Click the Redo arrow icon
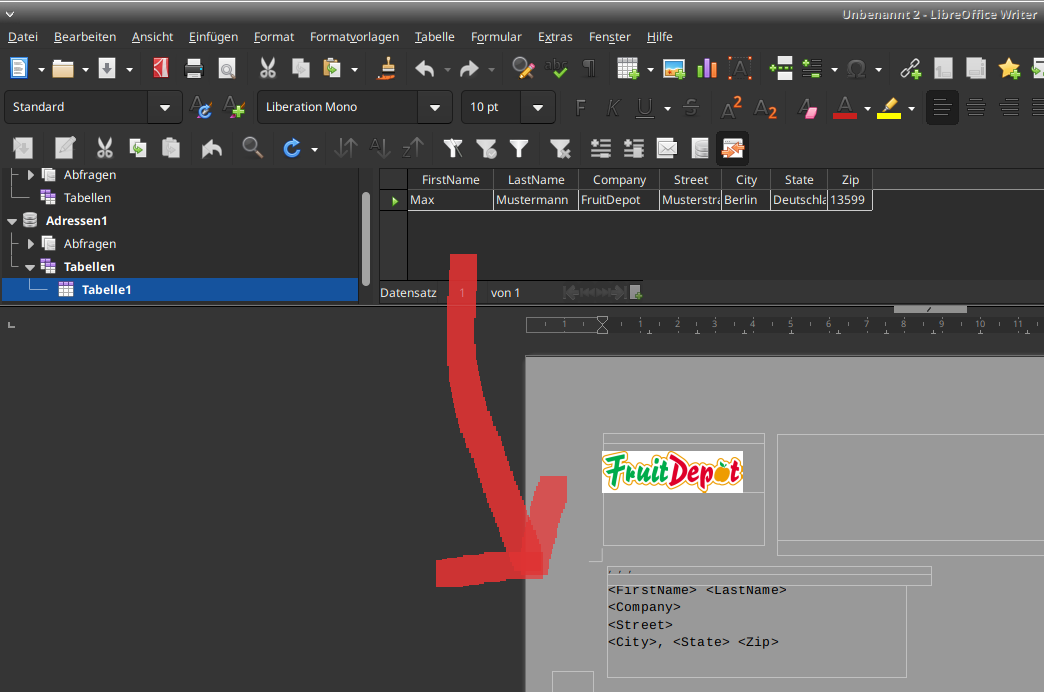1044x692 pixels. pyautogui.click(x=469, y=68)
